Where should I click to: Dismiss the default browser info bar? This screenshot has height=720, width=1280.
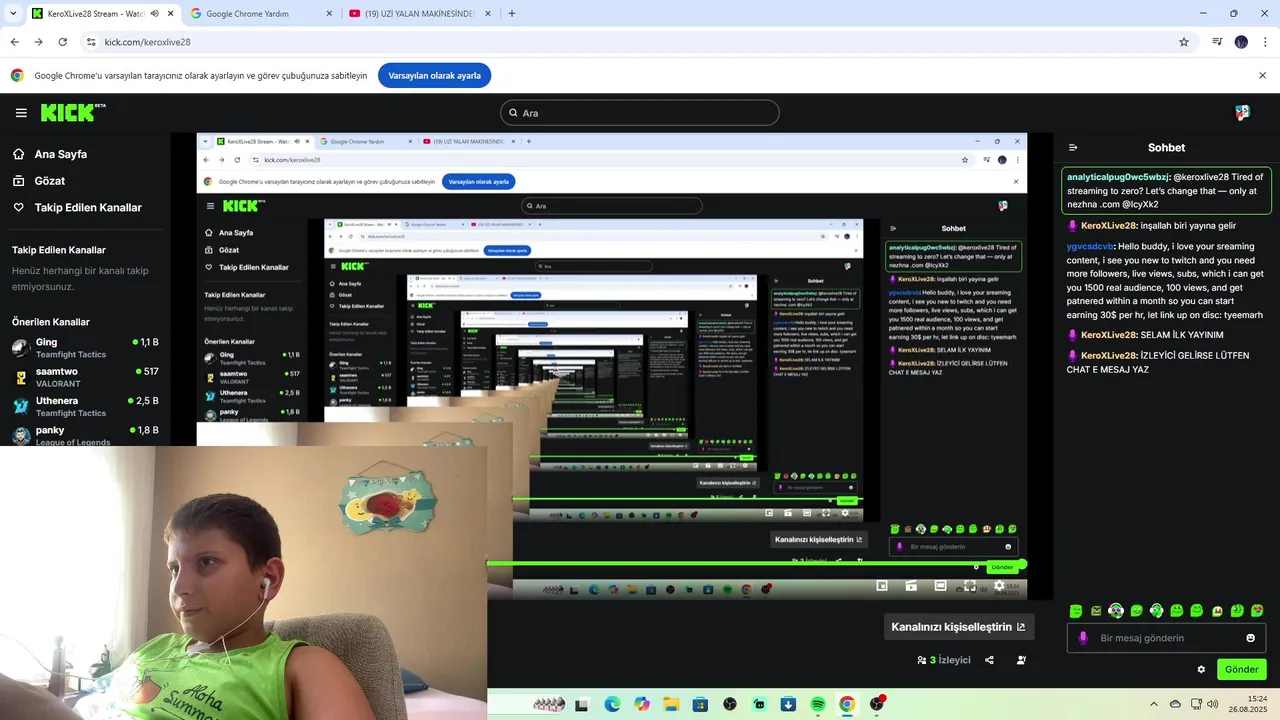(x=1262, y=76)
